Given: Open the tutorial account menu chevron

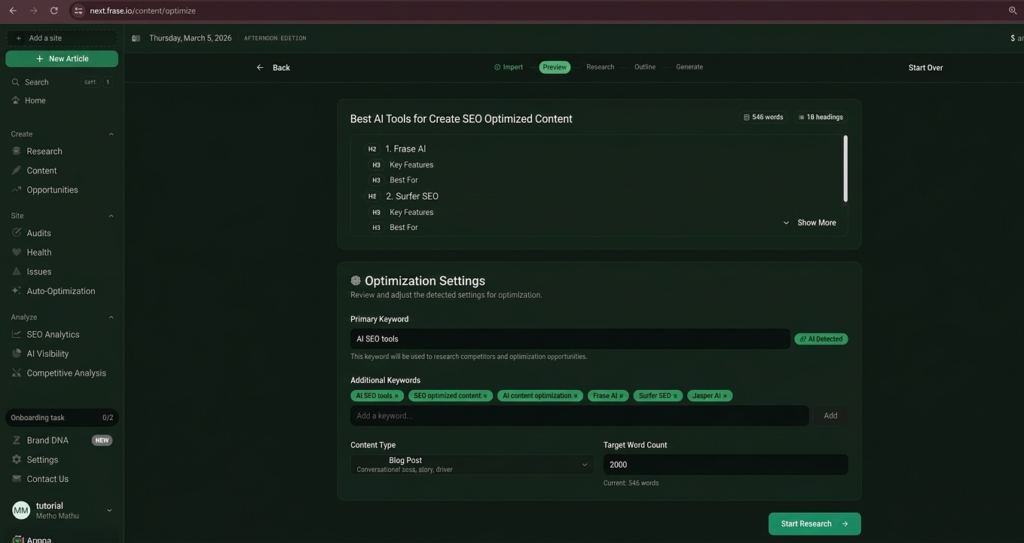Looking at the screenshot, I should click(109, 510).
